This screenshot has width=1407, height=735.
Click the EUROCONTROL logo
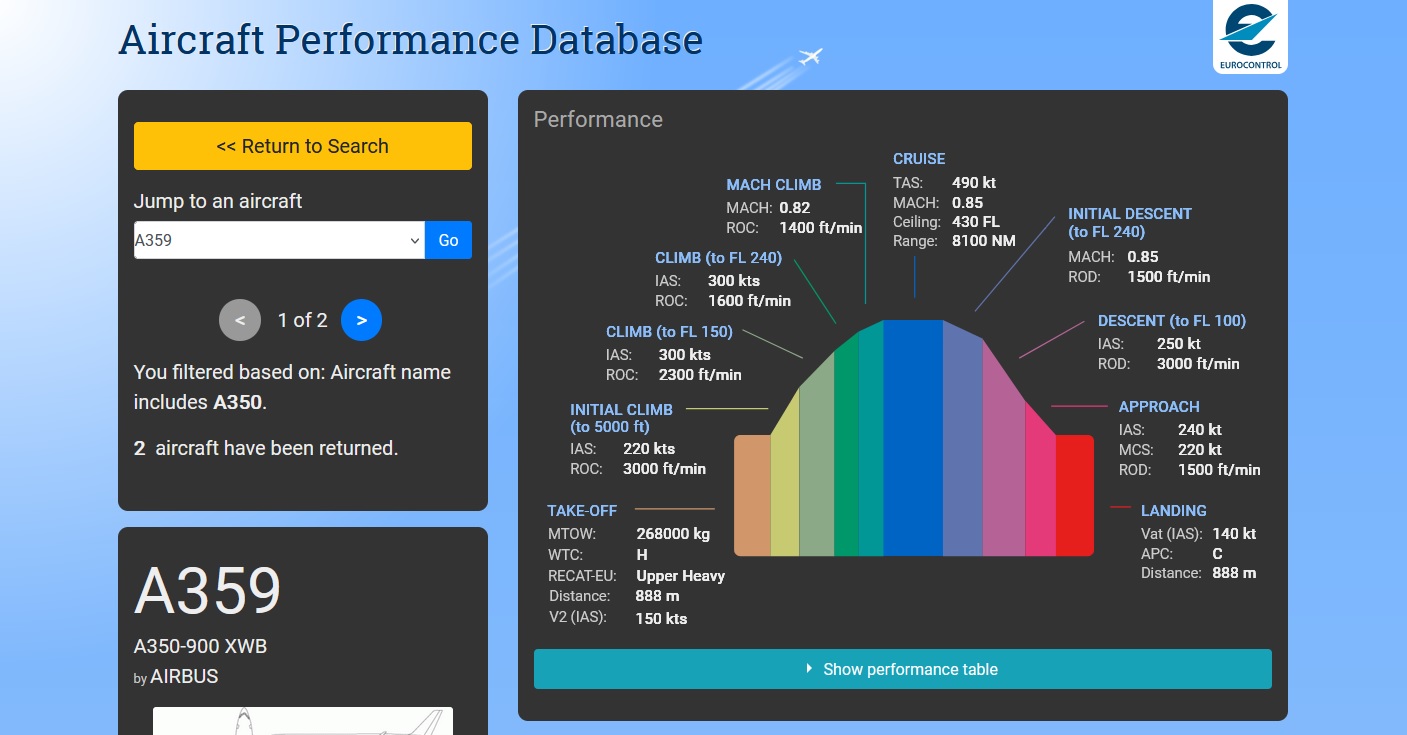click(1249, 37)
